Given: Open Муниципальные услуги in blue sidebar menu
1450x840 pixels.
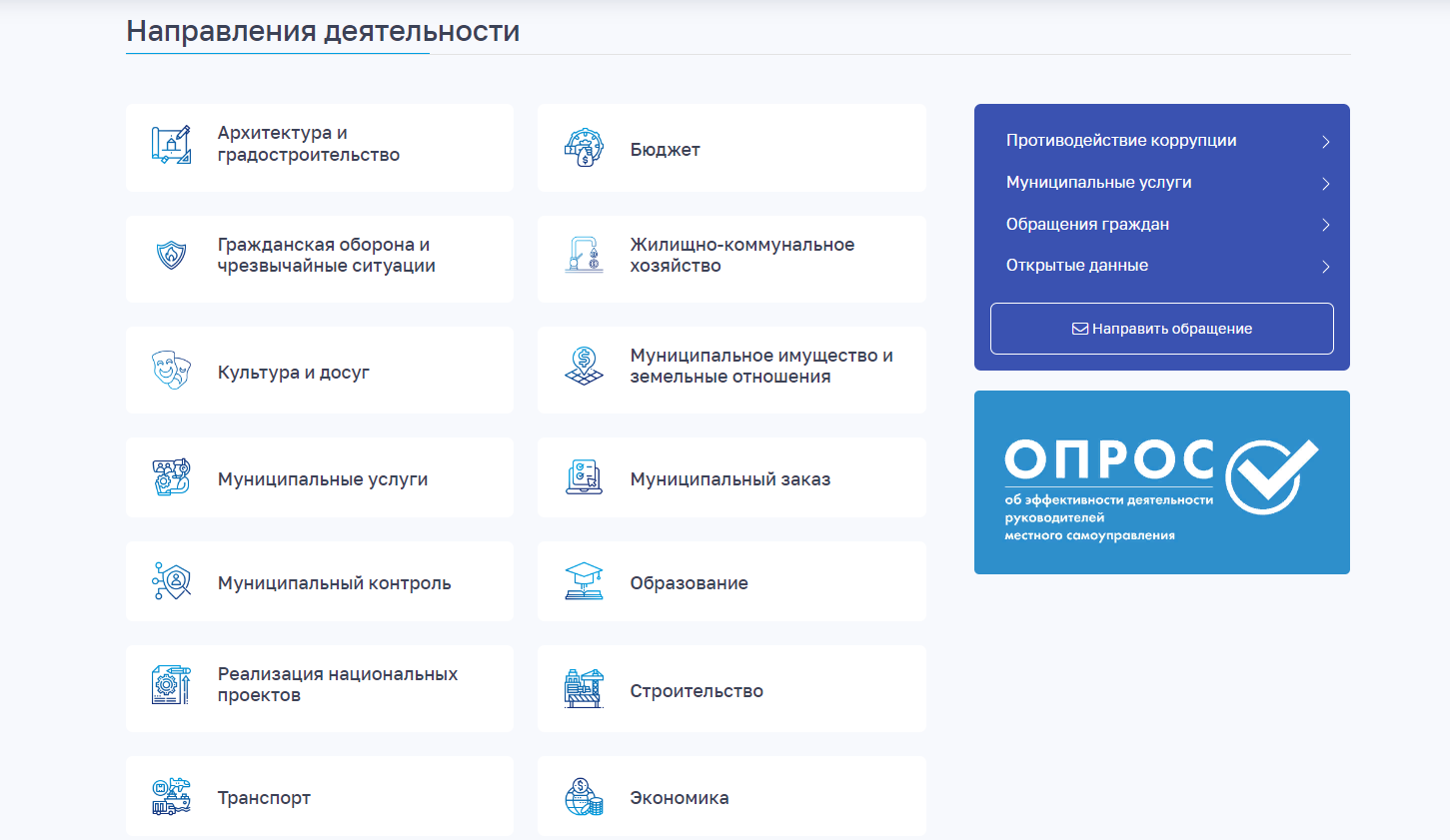Looking at the screenshot, I should coord(1098,183).
